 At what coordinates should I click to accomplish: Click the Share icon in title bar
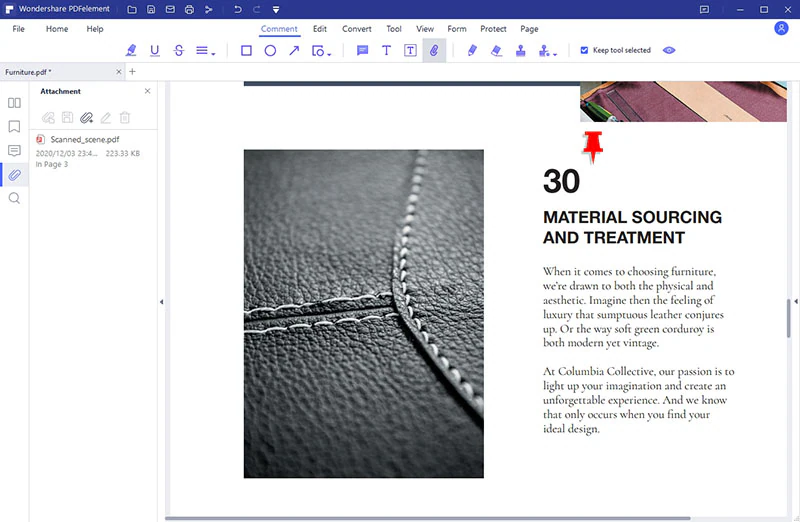click(209, 9)
